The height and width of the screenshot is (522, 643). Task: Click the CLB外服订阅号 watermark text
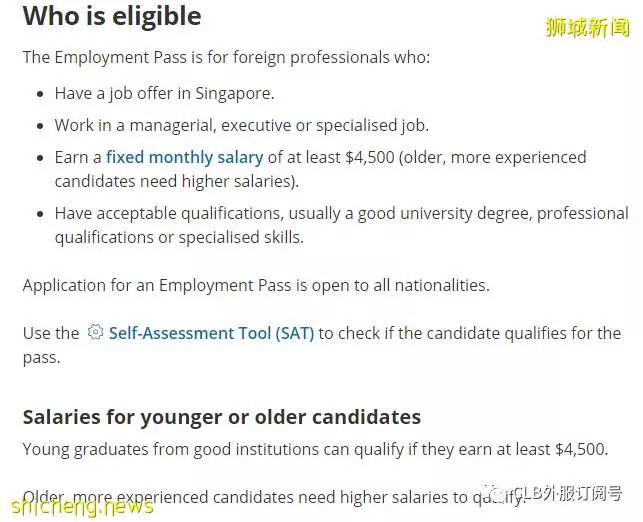pos(568,493)
